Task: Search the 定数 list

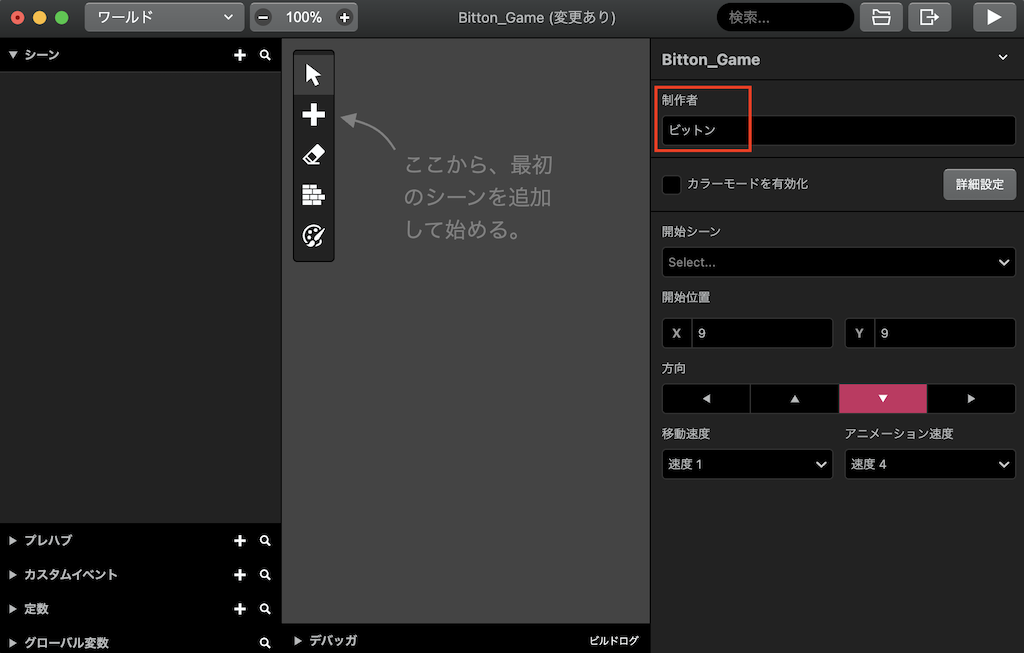Action: (x=265, y=609)
